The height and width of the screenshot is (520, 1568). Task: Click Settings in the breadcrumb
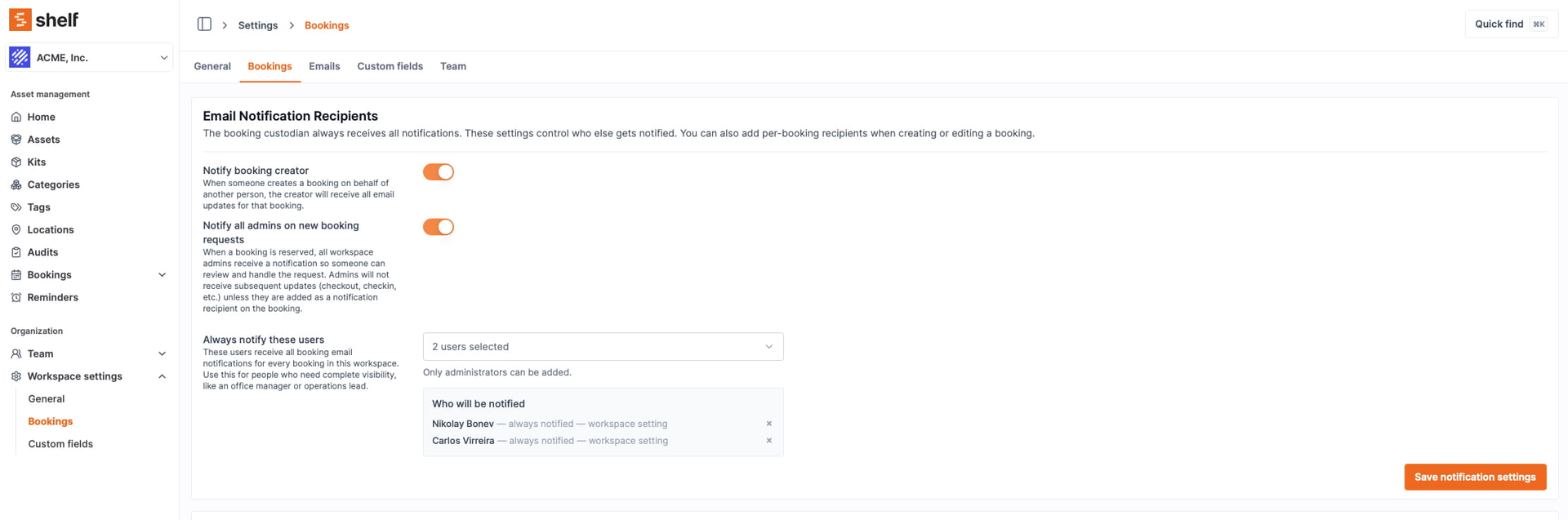(x=258, y=25)
